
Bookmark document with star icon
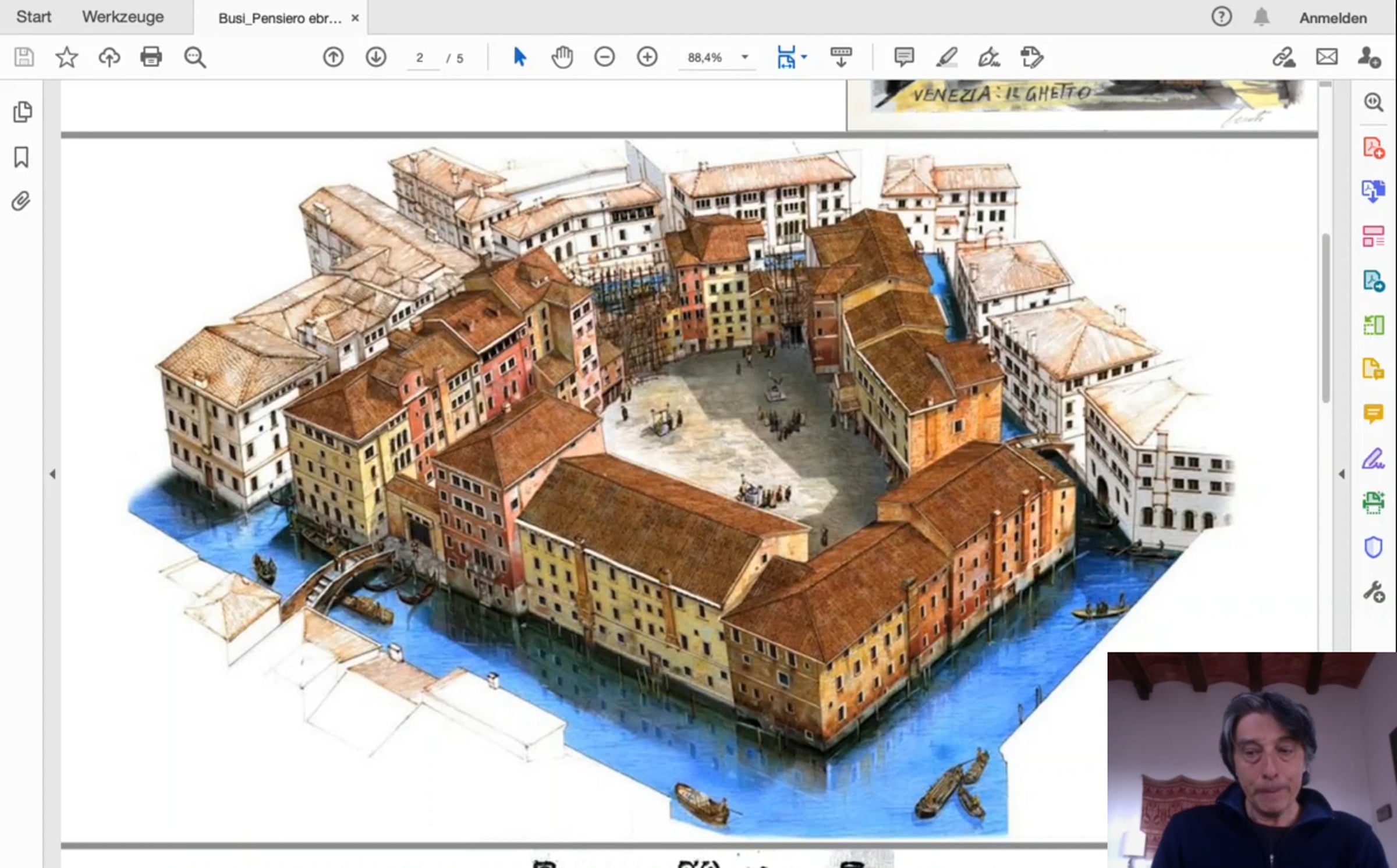(66, 58)
